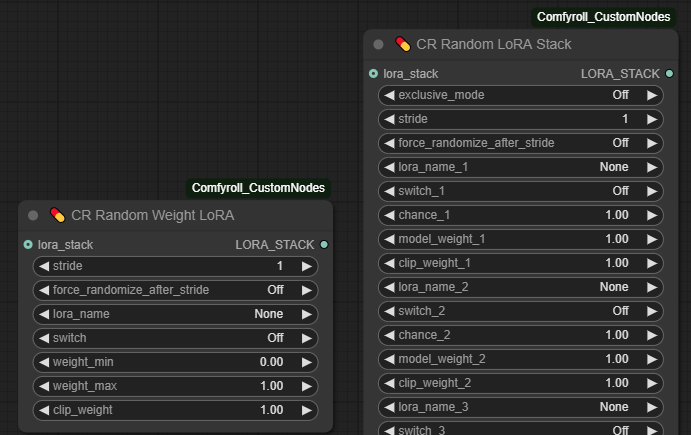Select next option for lora_name_3
Image resolution: width=691 pixels, height=435 pixels.
652,407
